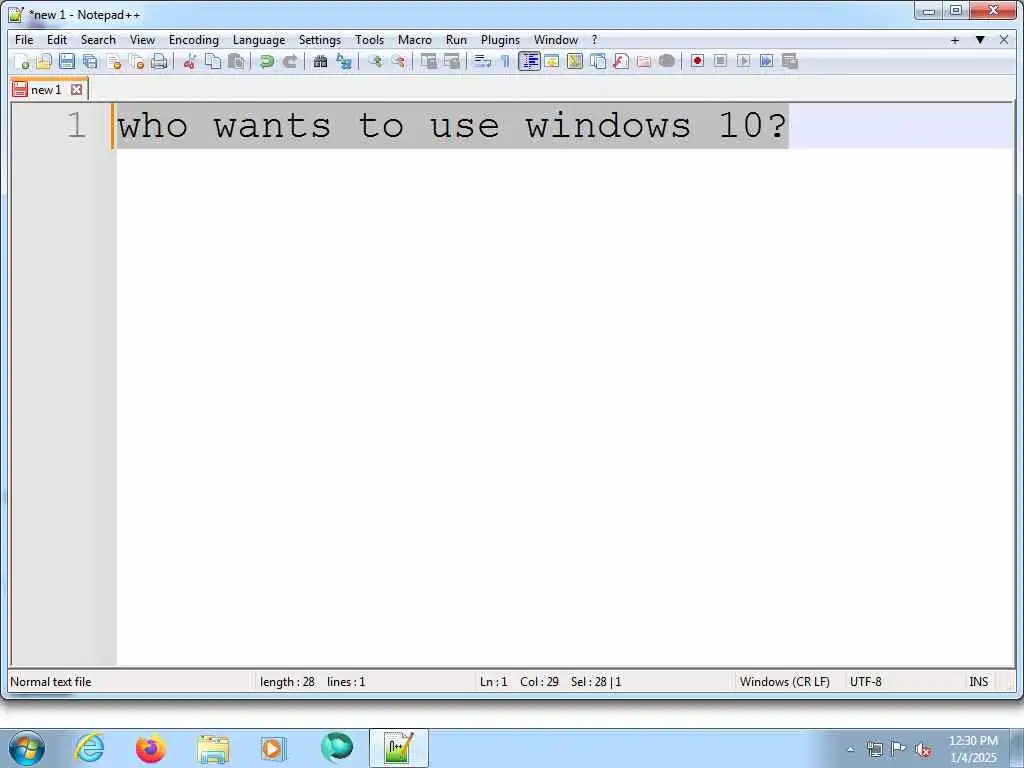The height and width of the screenshot is (768, 1024).
Task: Select the new 1 document tab
Action: pyautogui.click(x=46, y=89)
